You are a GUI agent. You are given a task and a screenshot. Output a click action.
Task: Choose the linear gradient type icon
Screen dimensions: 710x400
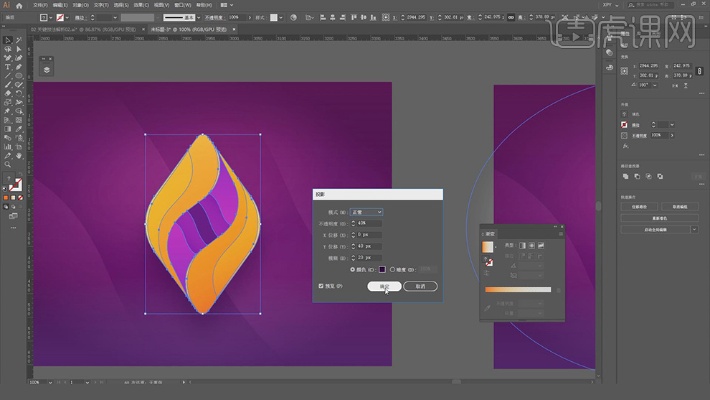(x=522, y=245)
